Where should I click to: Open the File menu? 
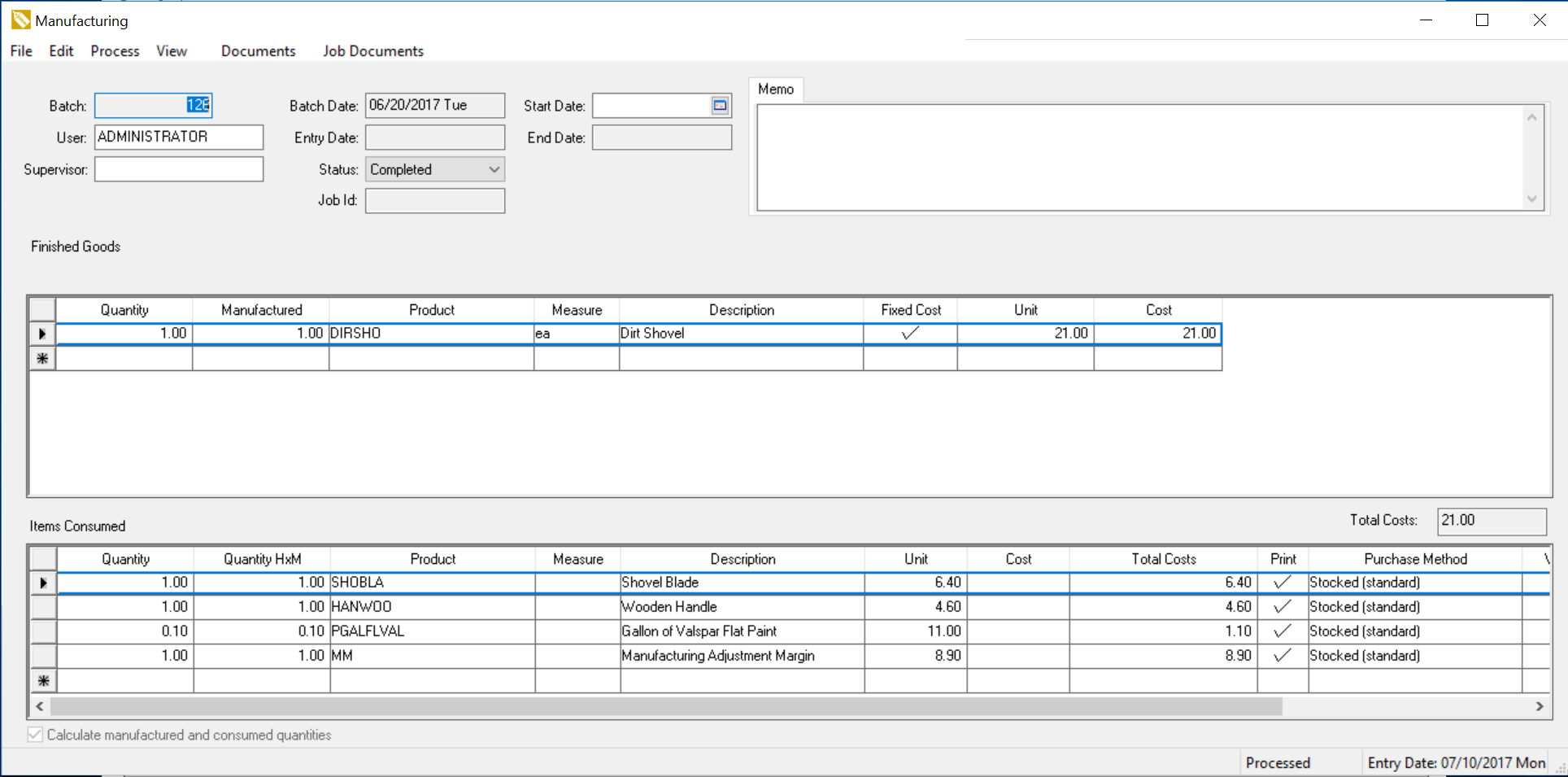pyautogui.click(x=21, y=50)
